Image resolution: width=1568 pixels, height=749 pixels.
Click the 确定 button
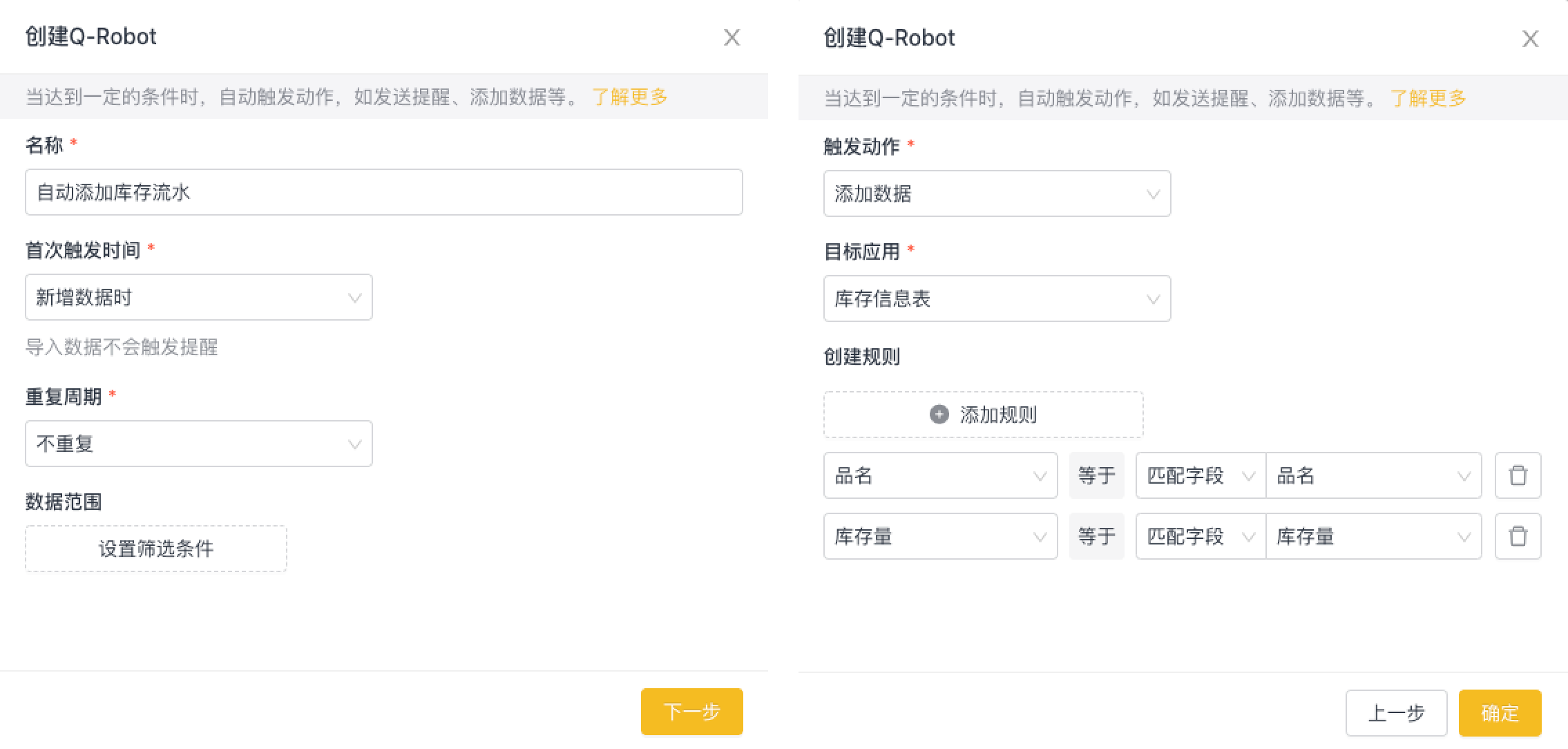(x=1500, y=712)
